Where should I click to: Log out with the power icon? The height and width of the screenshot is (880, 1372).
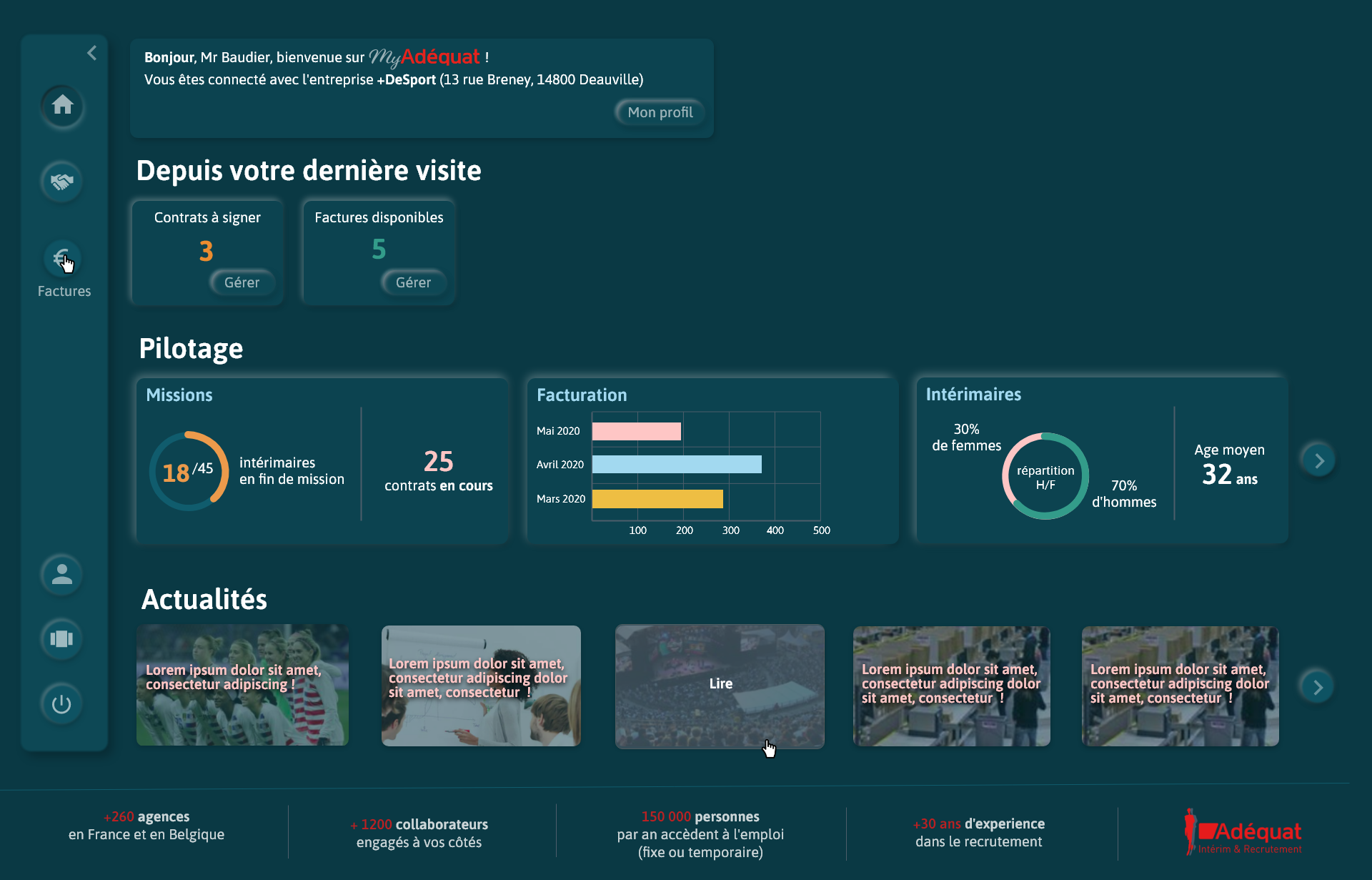(61, 703)
